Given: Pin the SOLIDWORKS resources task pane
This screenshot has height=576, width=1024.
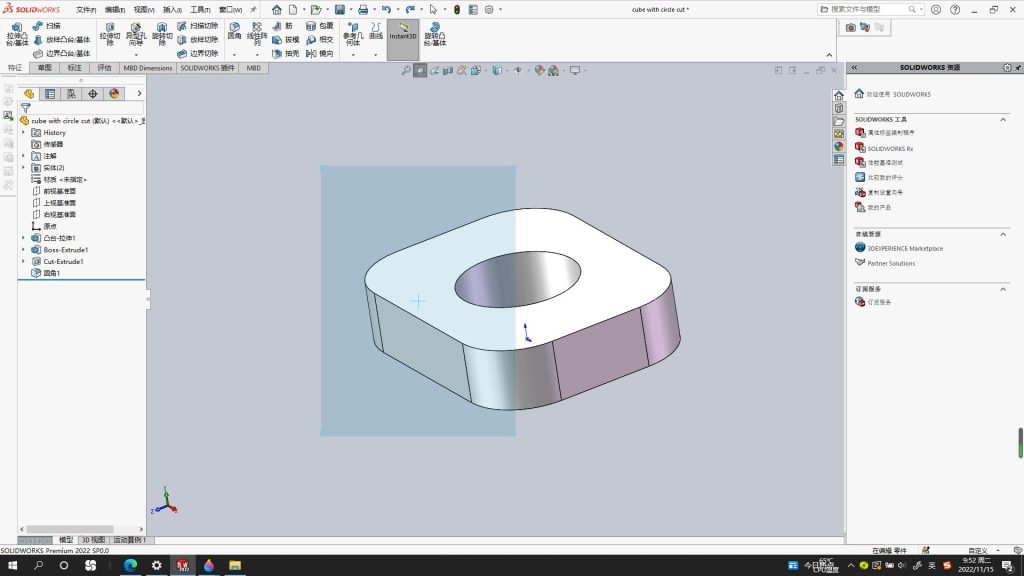Looking at the screenshot, I should (1018, 67).
